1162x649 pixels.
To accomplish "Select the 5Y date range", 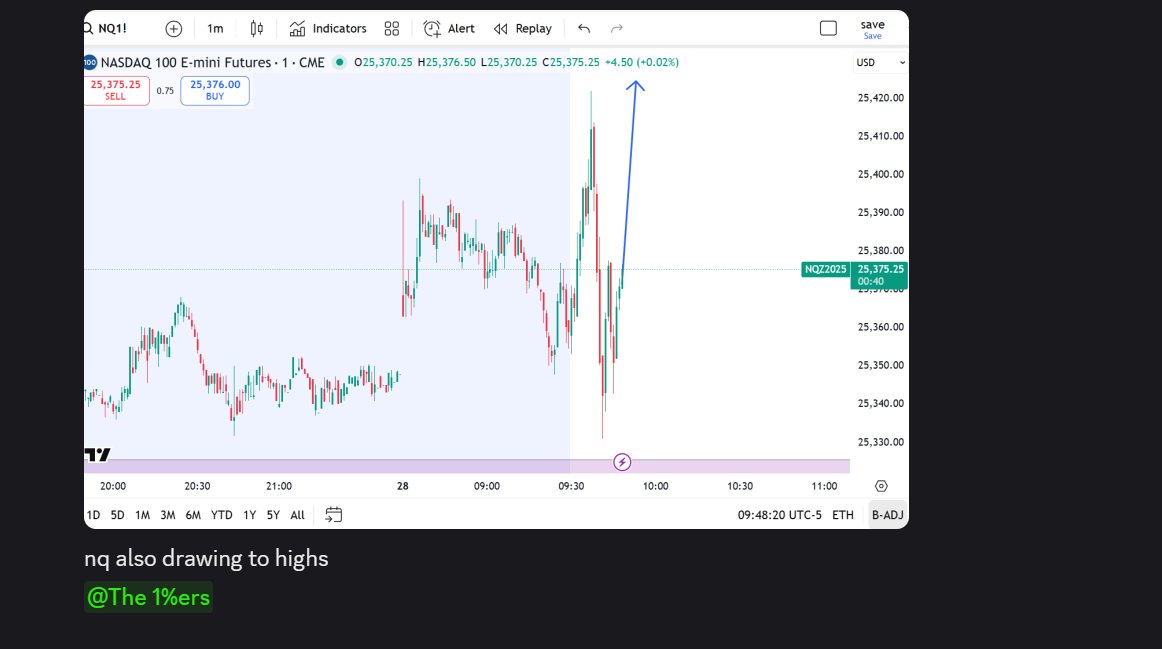I will pyautogui.click(x=273, y=515).
